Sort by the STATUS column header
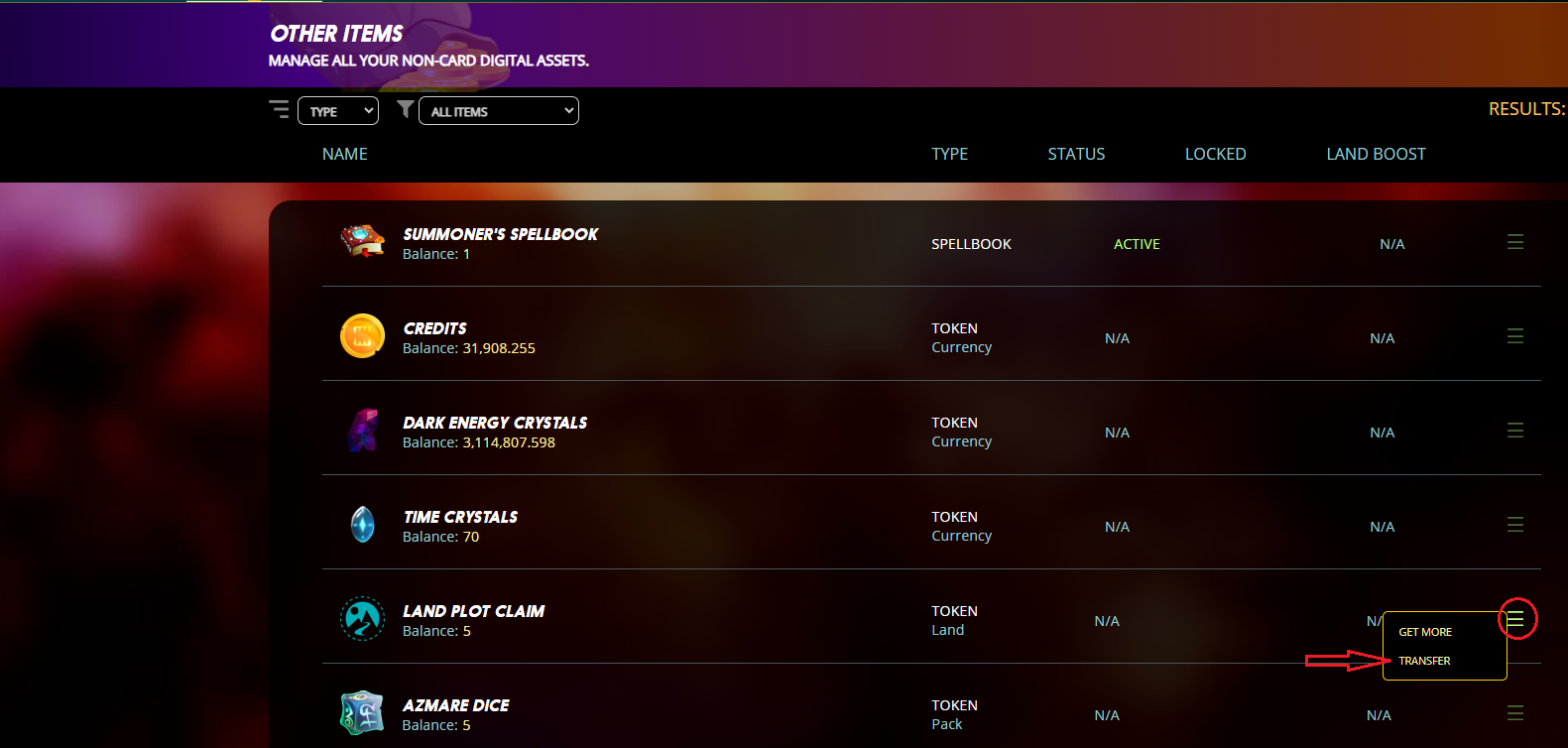This screenshot has width=1568, height=748. point(1076,154)
